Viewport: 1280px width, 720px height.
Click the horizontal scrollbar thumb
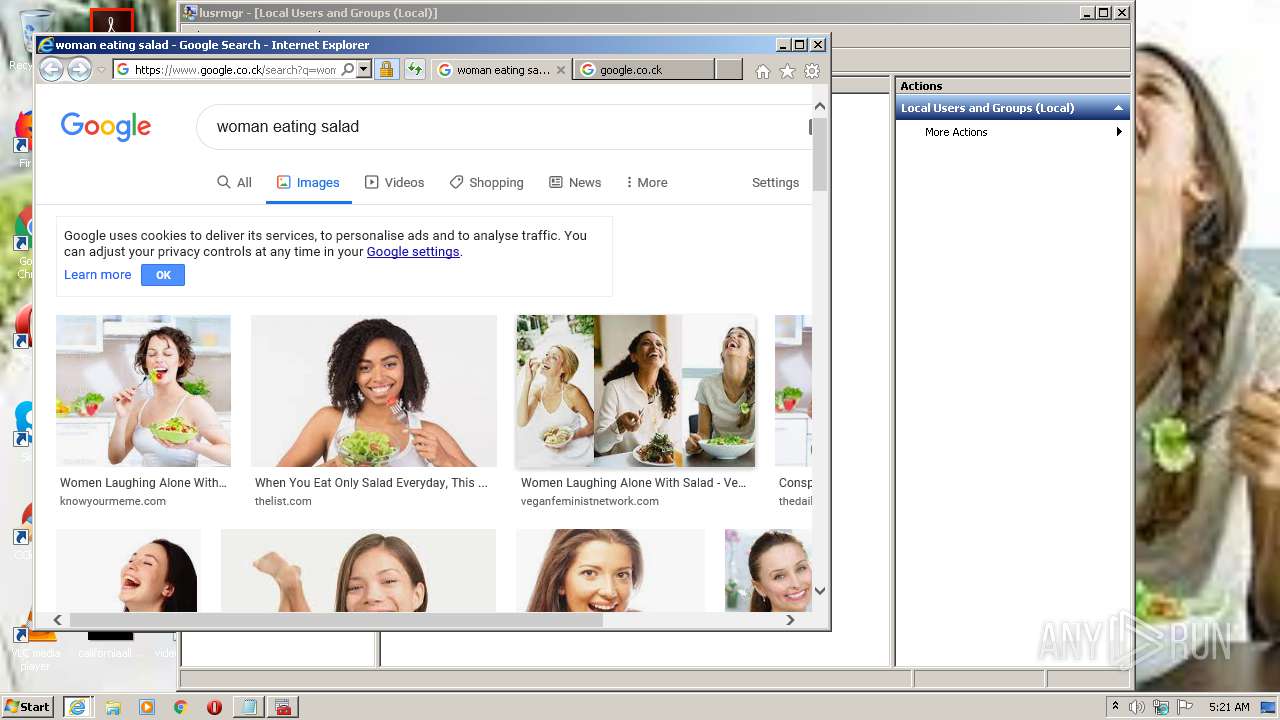pos(336,620)
